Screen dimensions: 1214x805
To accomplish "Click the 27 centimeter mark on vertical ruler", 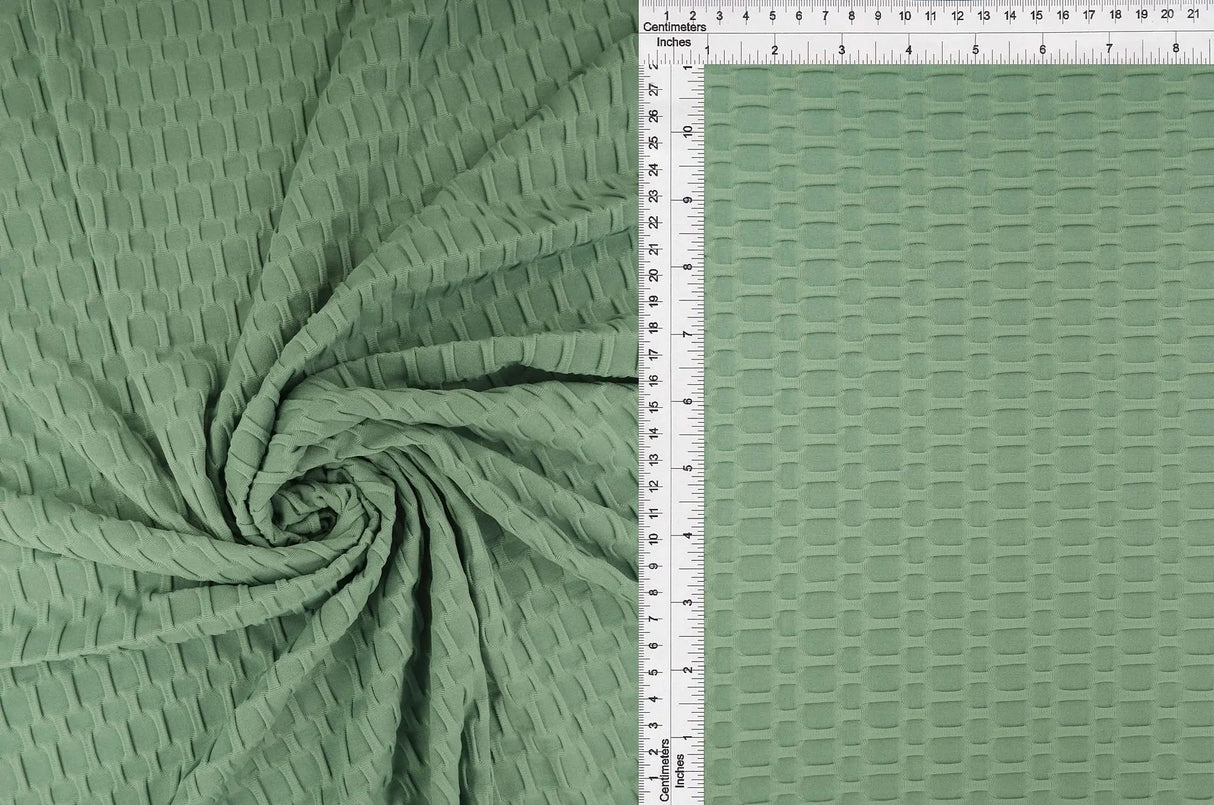I will pos(653,90).
